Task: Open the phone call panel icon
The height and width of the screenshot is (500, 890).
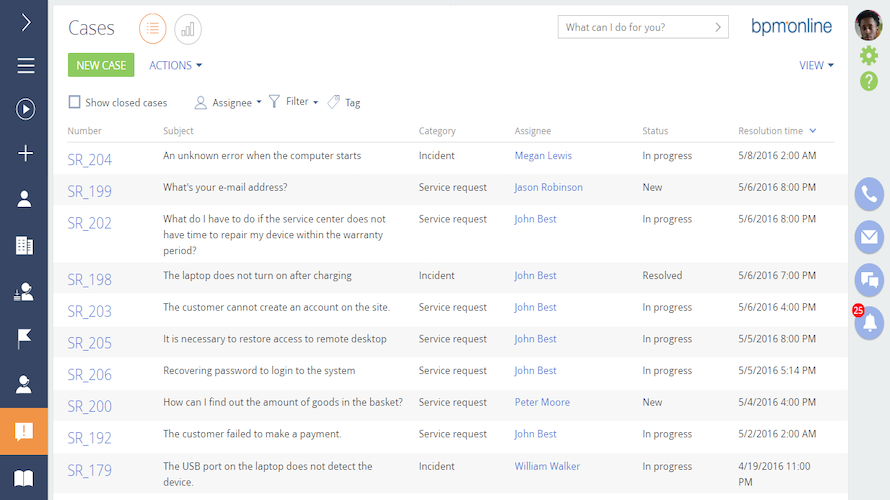Action: point(869,194)
